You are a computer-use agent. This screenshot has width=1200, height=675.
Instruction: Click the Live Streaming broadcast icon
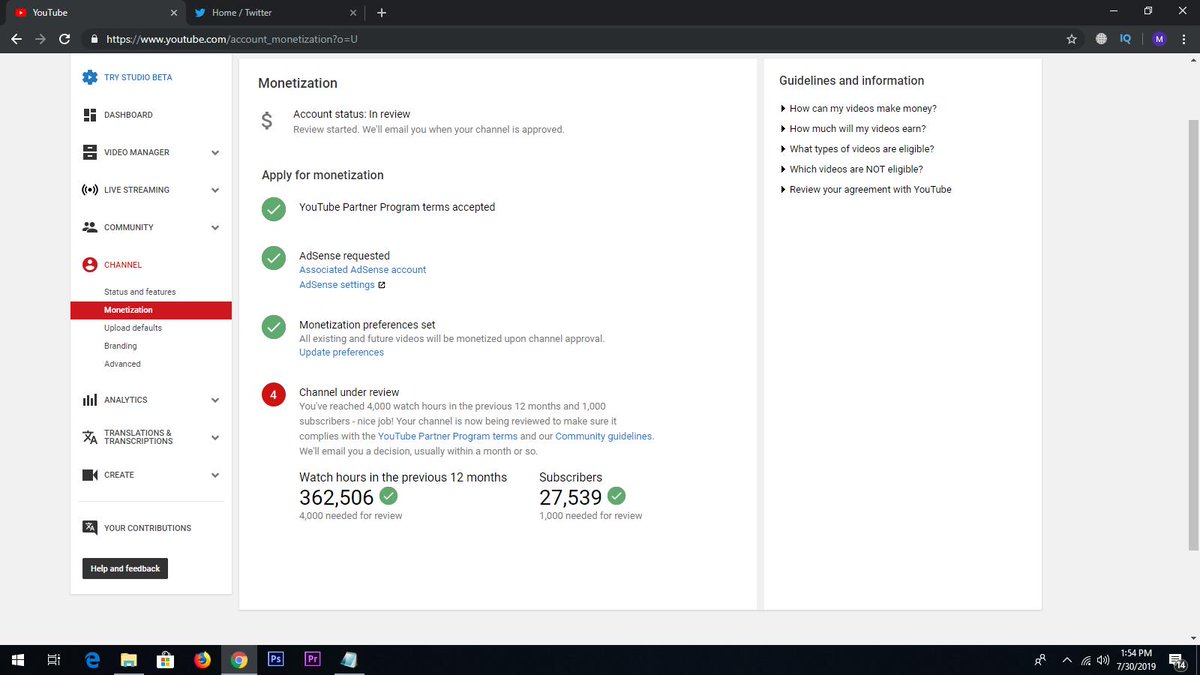tap(89, 190)
